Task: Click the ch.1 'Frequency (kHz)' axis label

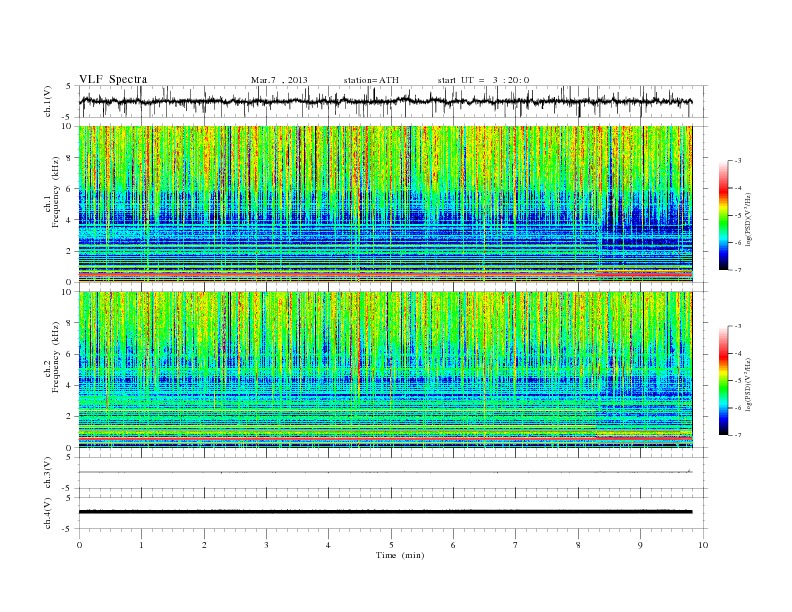Action: pyautogui.click(x=56, y=191)
